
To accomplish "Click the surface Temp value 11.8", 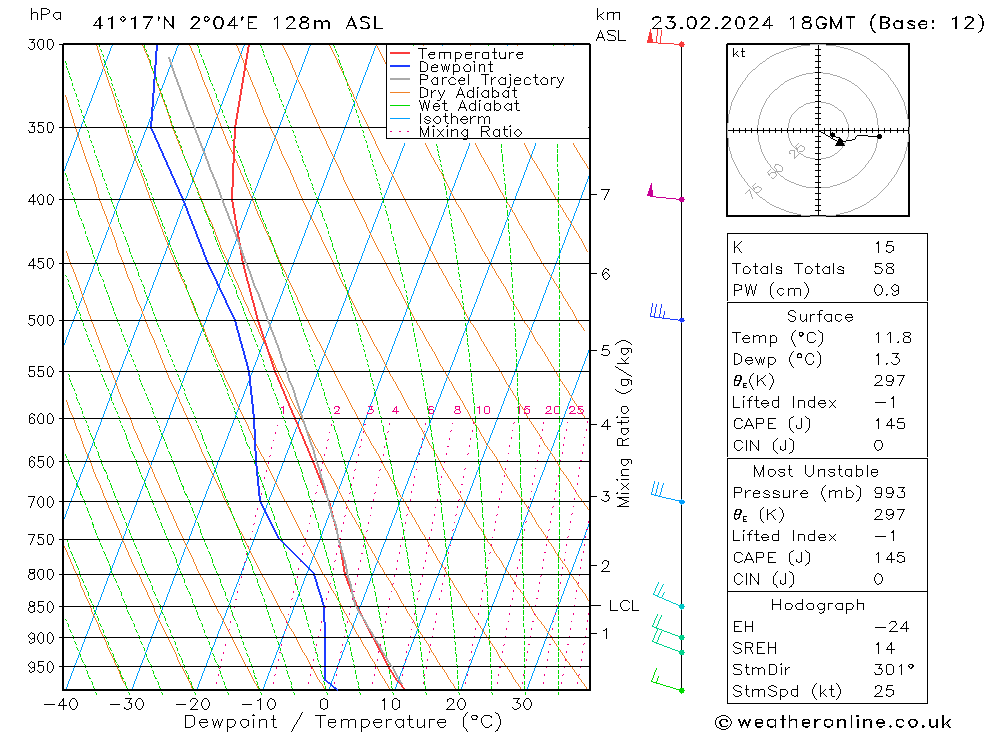I will 893,337.
